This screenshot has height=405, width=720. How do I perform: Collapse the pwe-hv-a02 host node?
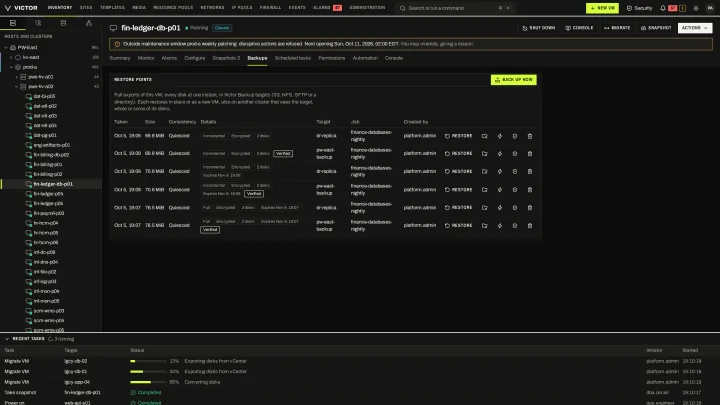[x=17, y=86]
